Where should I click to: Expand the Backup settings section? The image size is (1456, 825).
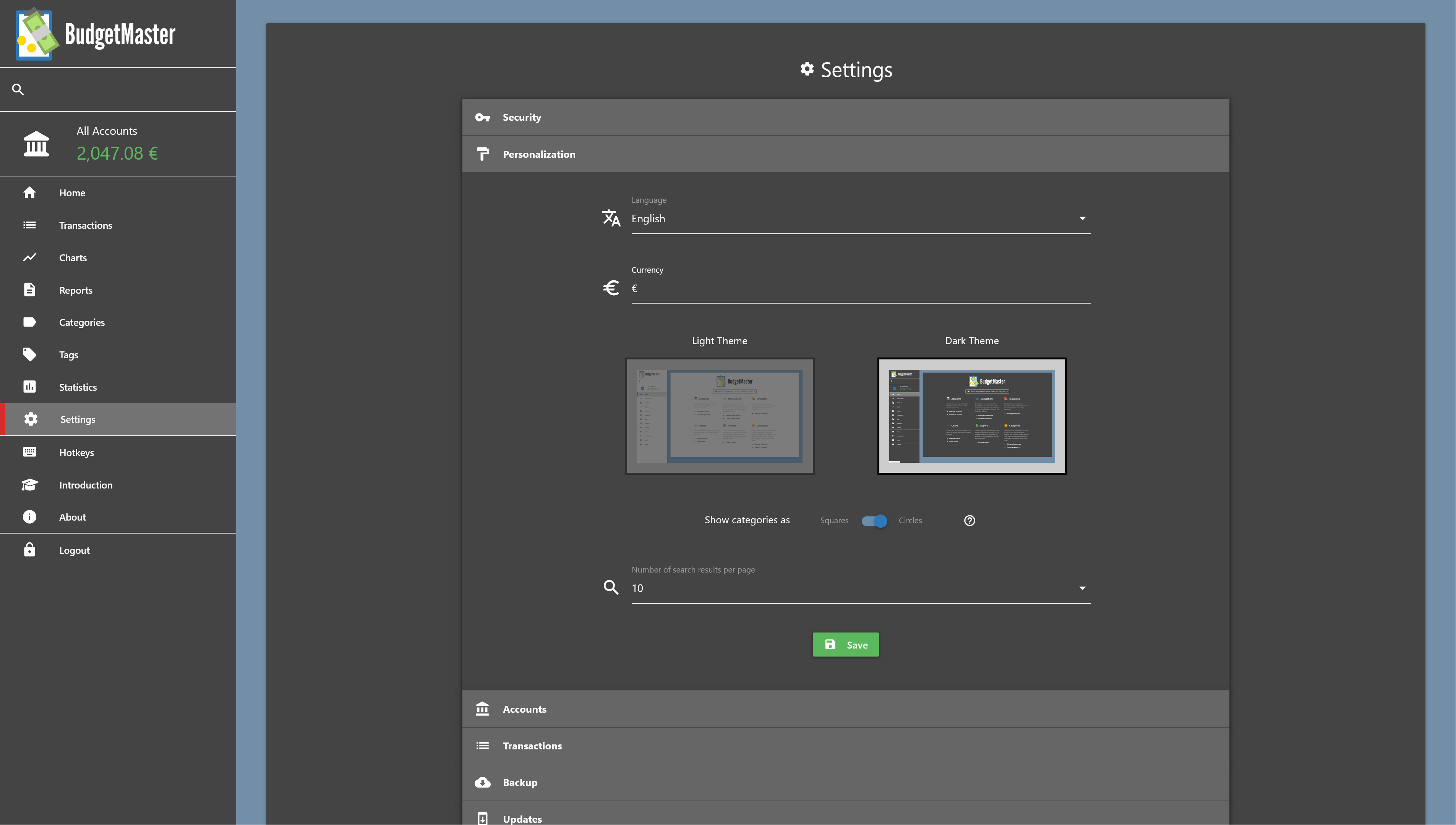pyautogui.click(x=846, y=782)
